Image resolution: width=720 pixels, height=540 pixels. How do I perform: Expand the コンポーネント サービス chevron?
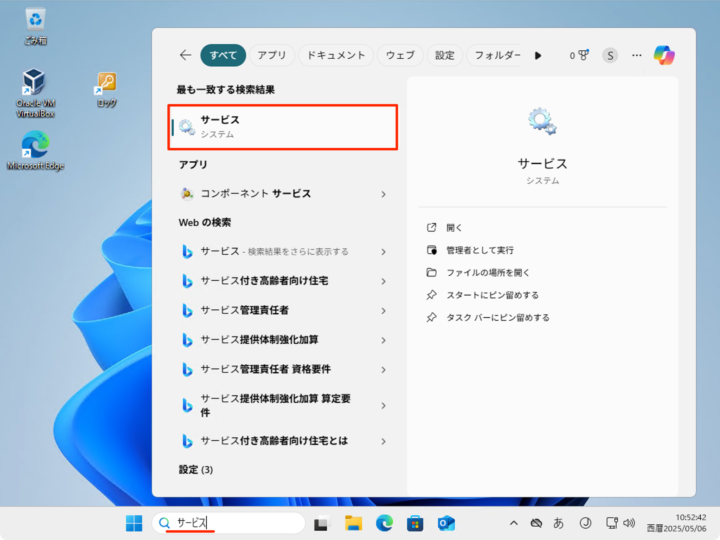[x=383, y=194]
